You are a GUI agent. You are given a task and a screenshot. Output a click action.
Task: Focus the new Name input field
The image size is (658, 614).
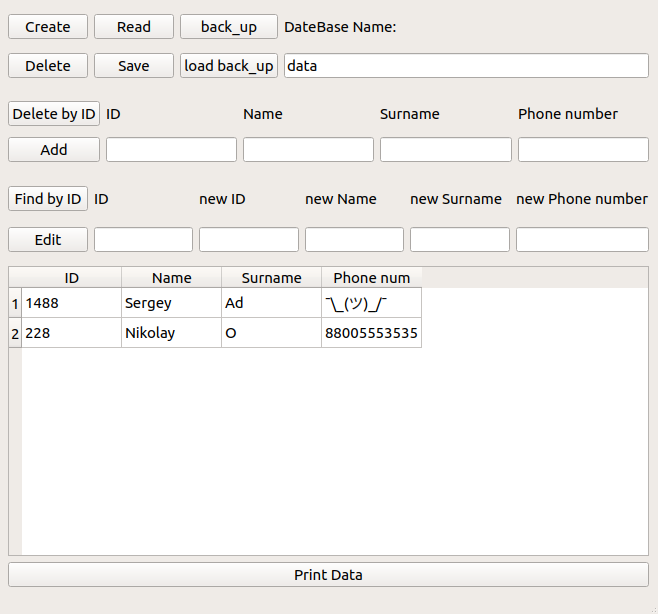pos(354,240)
